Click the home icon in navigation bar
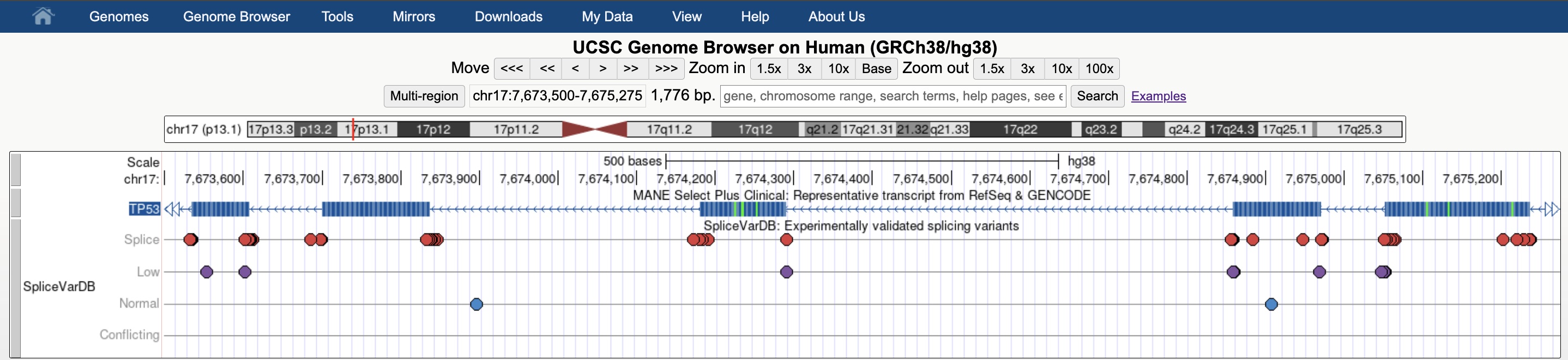 (x=43, y=16)
